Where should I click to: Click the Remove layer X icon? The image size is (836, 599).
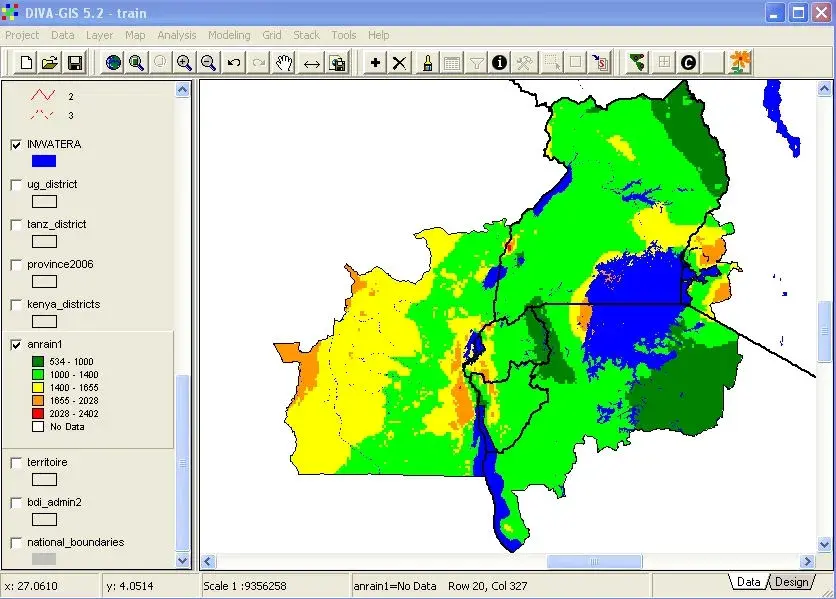pyautogui.click(x=399, y=63)
